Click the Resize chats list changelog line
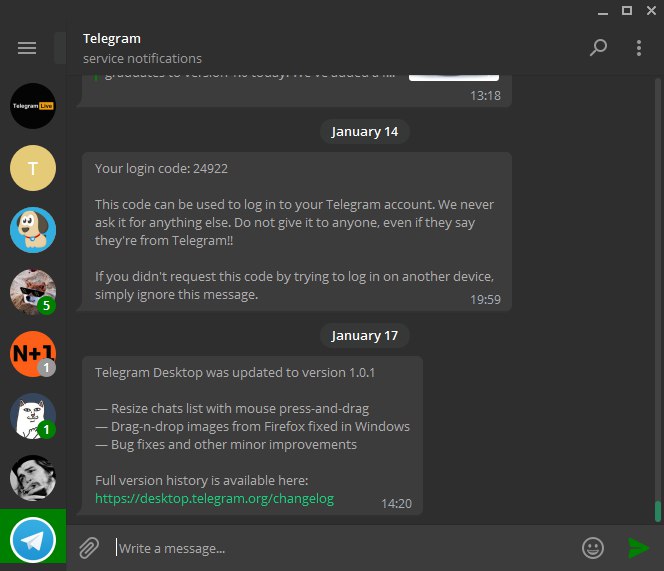Viewport: 664px width, 571px height. pos(232,409)
